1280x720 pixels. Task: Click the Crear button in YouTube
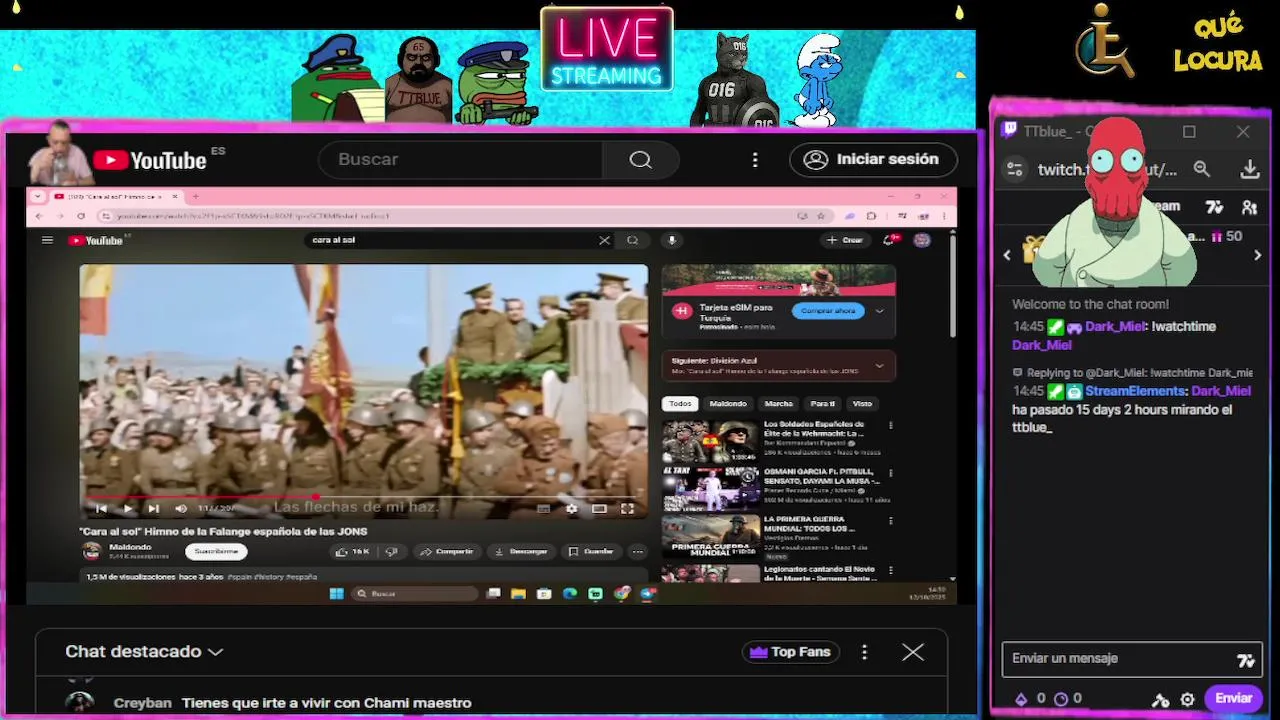tap(845, 240)
